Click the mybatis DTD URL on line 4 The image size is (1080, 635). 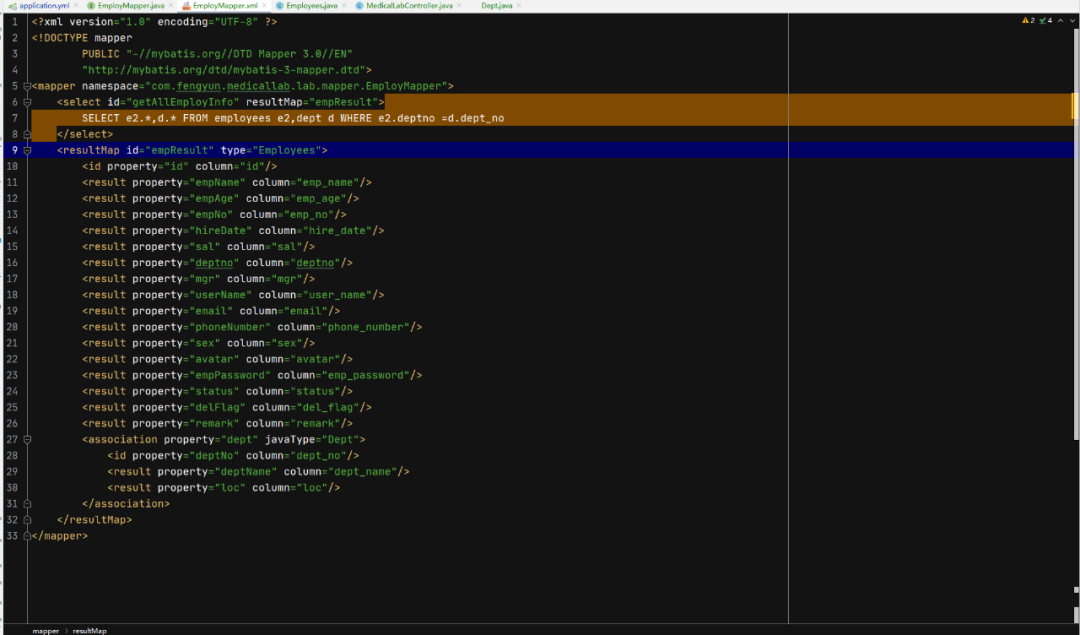(x=224, y=70)
